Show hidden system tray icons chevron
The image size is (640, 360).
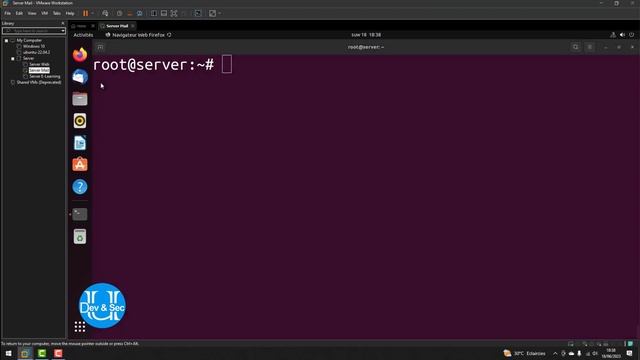pos(555,353)
